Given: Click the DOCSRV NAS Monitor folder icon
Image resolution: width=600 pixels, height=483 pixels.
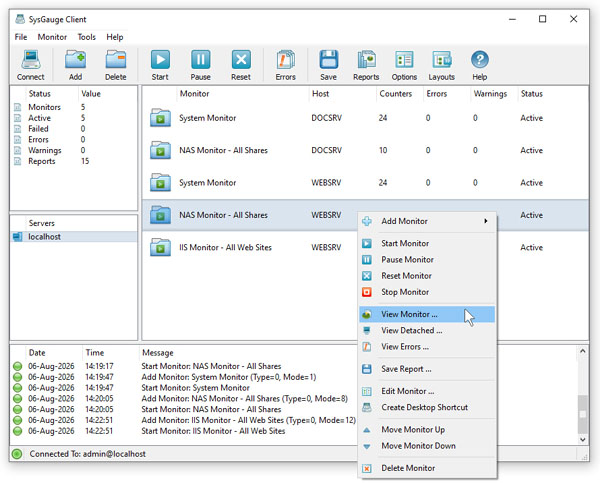Looking at the screenshot, I should 160,150.
